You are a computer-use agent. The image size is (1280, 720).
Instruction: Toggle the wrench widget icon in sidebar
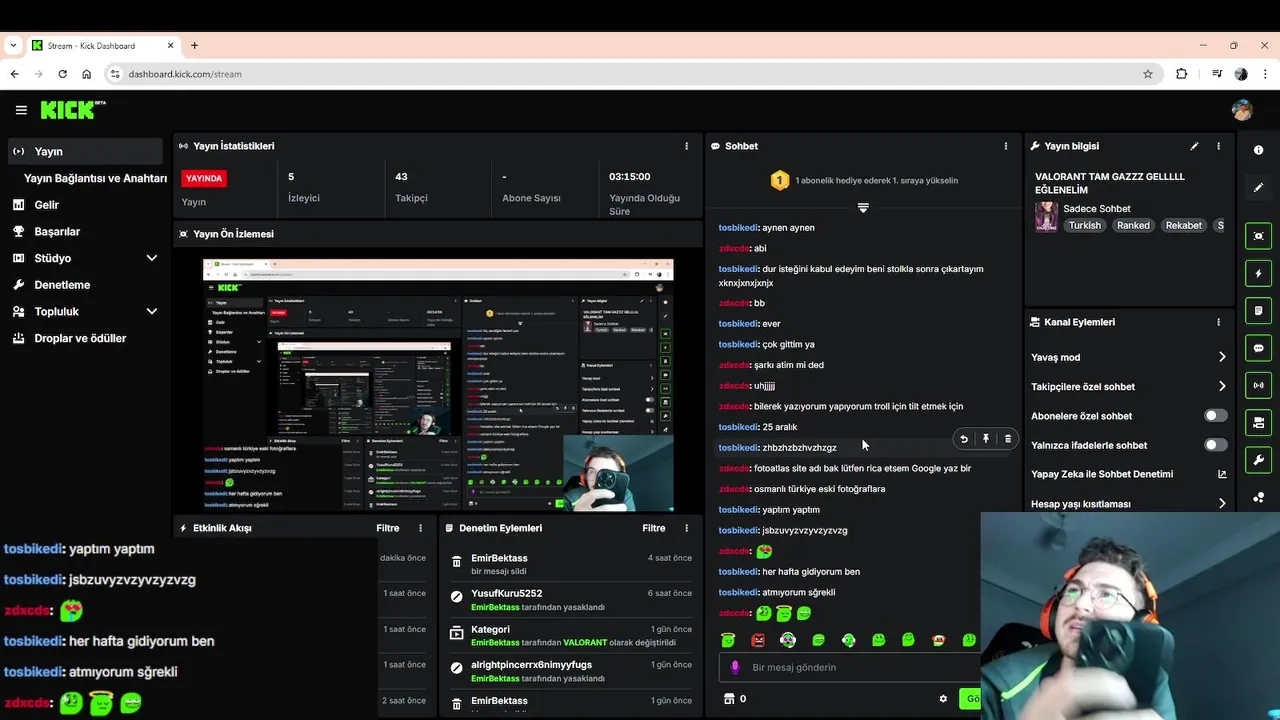(x=1258, y=459)
